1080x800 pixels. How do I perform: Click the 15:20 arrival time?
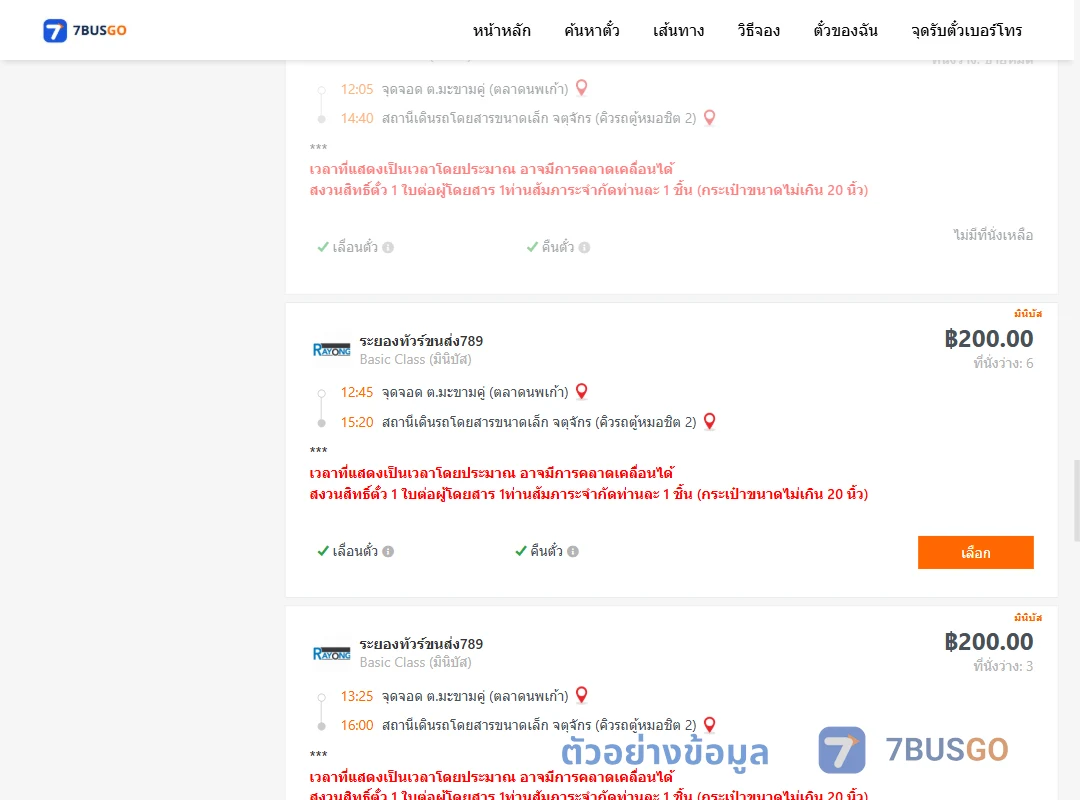[x=357, y=422]
